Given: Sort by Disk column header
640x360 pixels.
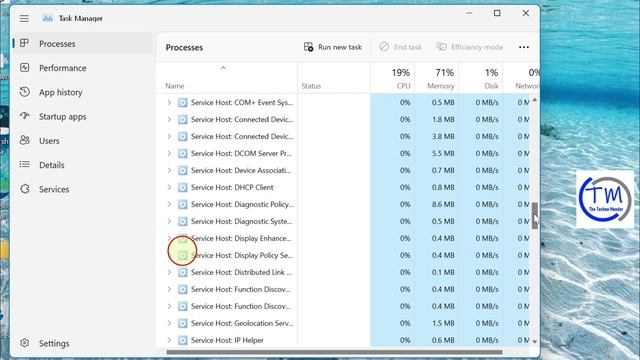Looking at the screenshot, I should coord(480,78).
